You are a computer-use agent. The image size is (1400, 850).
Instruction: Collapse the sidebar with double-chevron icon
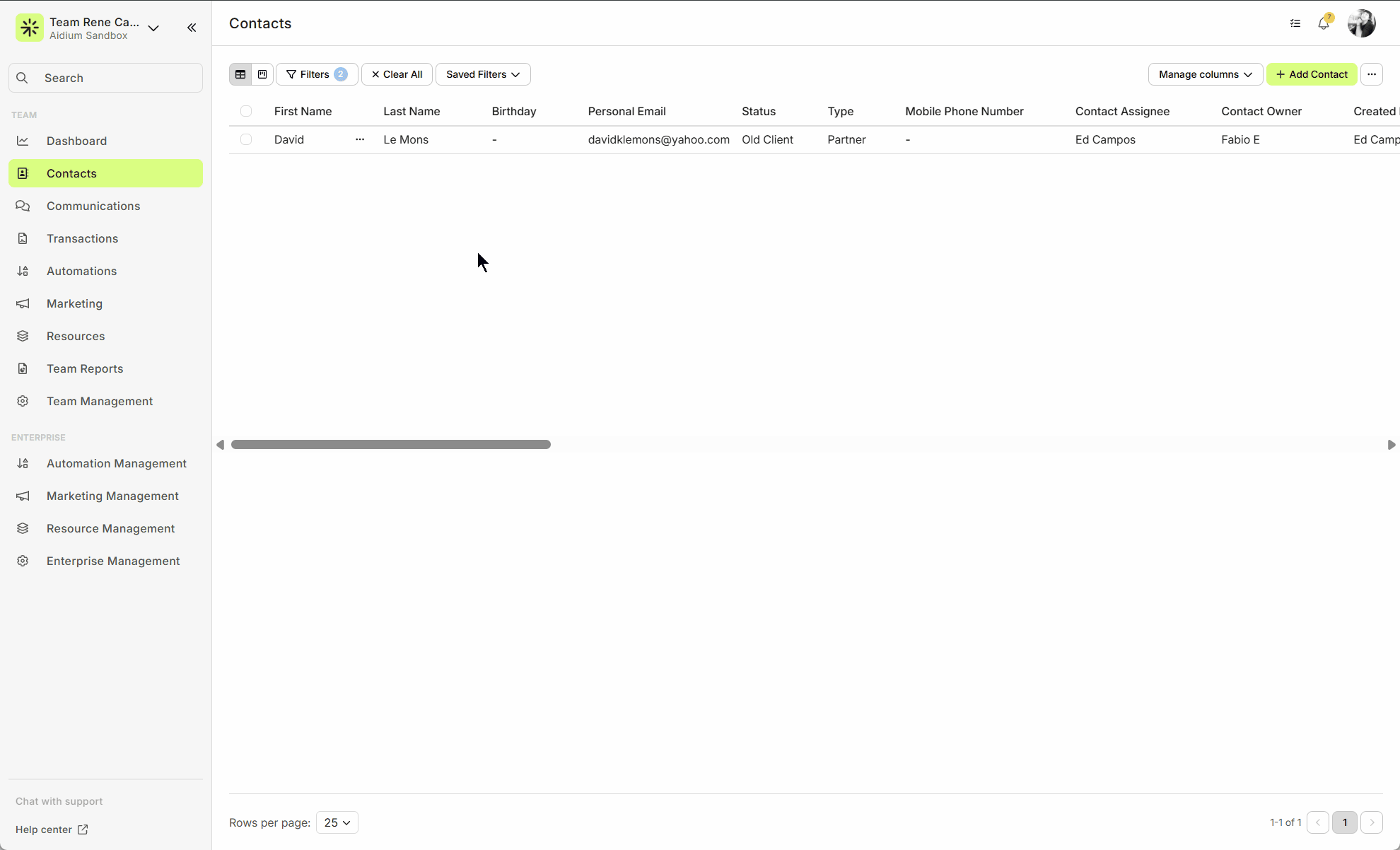[192, 28]
